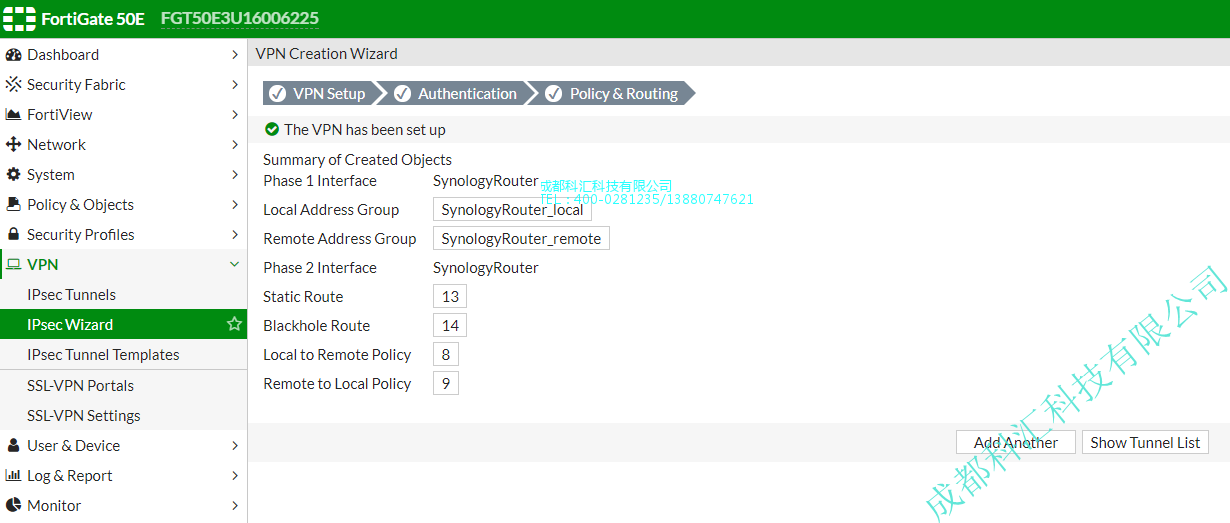The image size is (1230, 523).
Task: Click the VPN Setup step checkmark
Action: pyautogui.click(x=277, y=93)
